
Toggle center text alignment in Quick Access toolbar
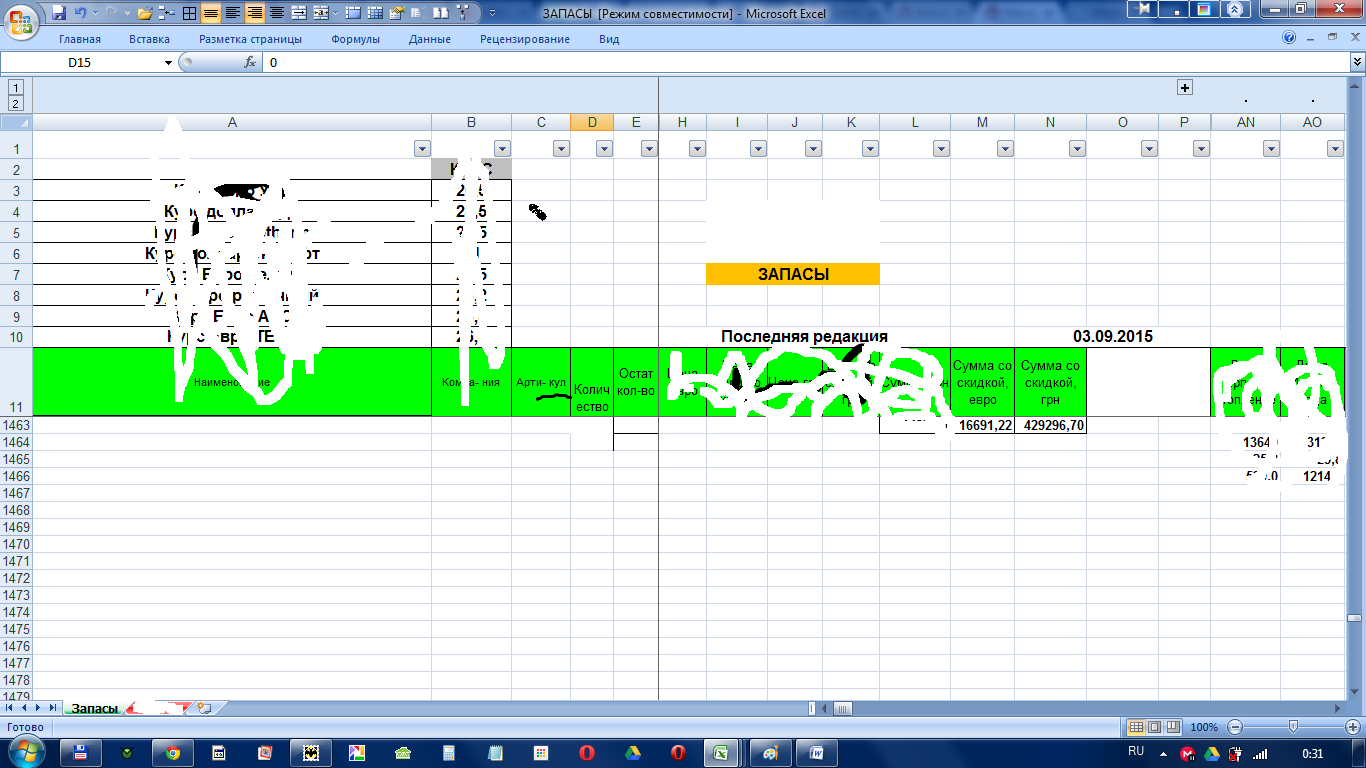(276, 13)
